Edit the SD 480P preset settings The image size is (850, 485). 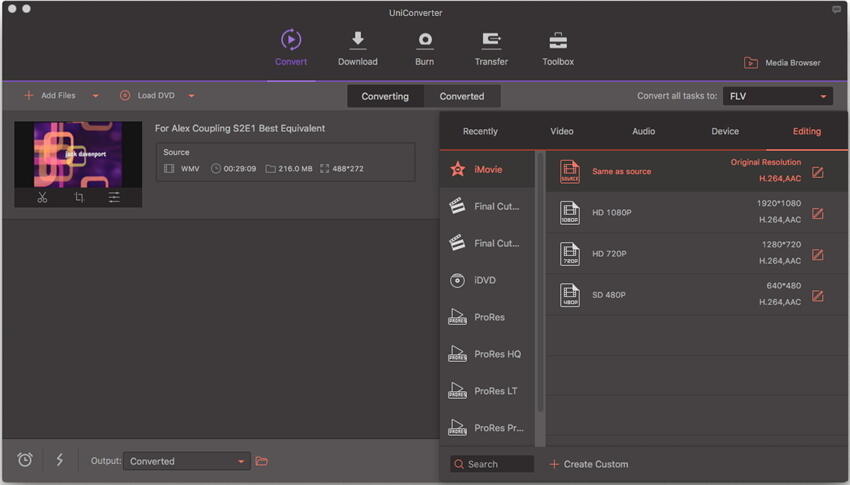click(817, 296)
